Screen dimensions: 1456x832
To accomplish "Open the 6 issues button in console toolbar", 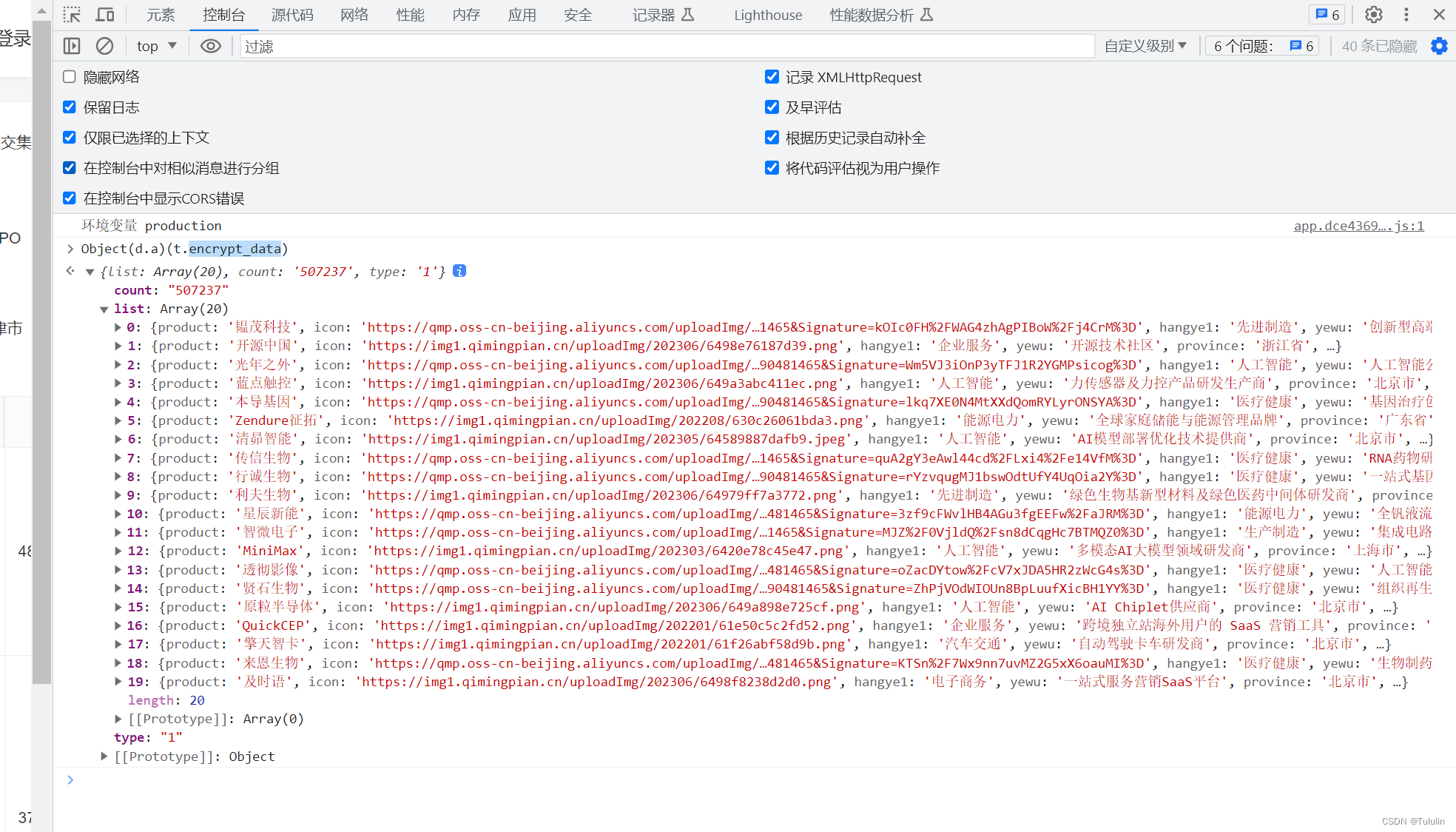I will click(x=1262, y=46).
